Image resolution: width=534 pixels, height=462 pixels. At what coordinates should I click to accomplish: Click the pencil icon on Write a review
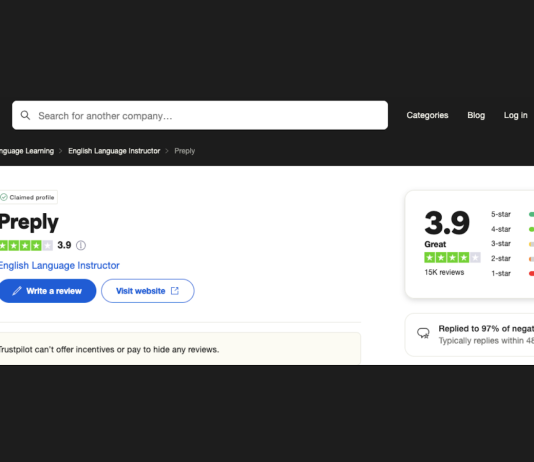pos(17,291)
